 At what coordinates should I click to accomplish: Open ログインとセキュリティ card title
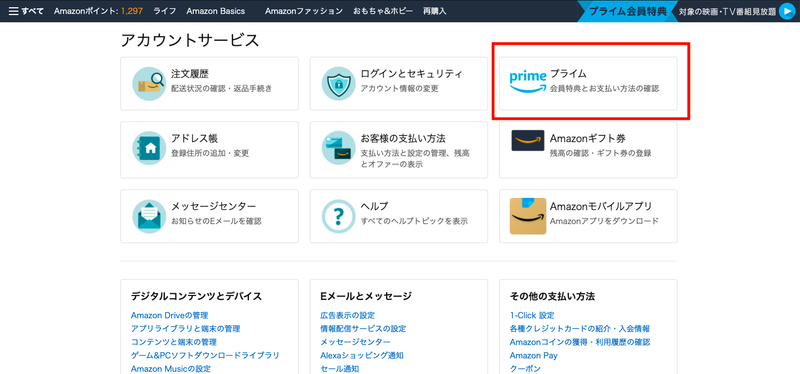(x=411, y=74)
